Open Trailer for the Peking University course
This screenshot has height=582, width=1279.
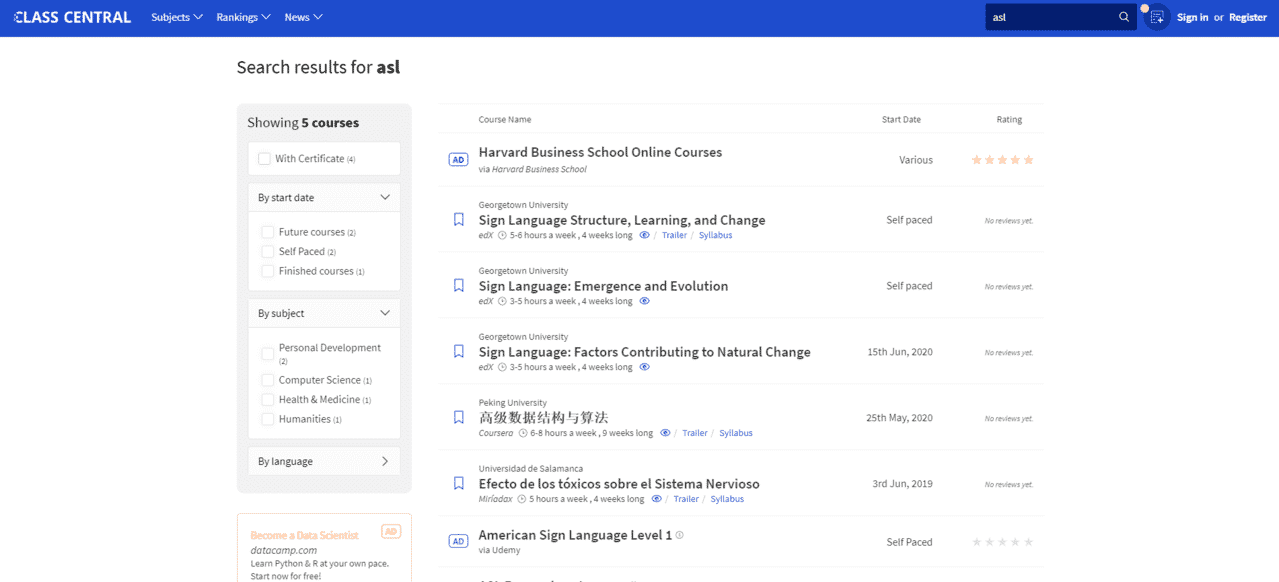pyautogui.click(x=694, y=433)
